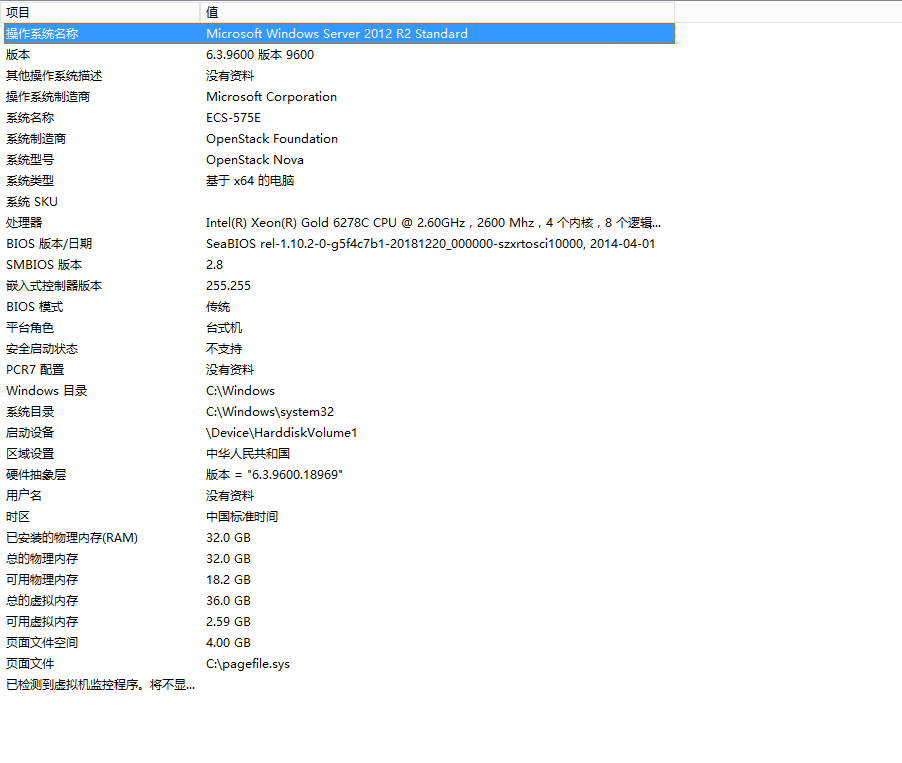
Task: Select the PCR7 配置 row
Action: tap(339, 369)
